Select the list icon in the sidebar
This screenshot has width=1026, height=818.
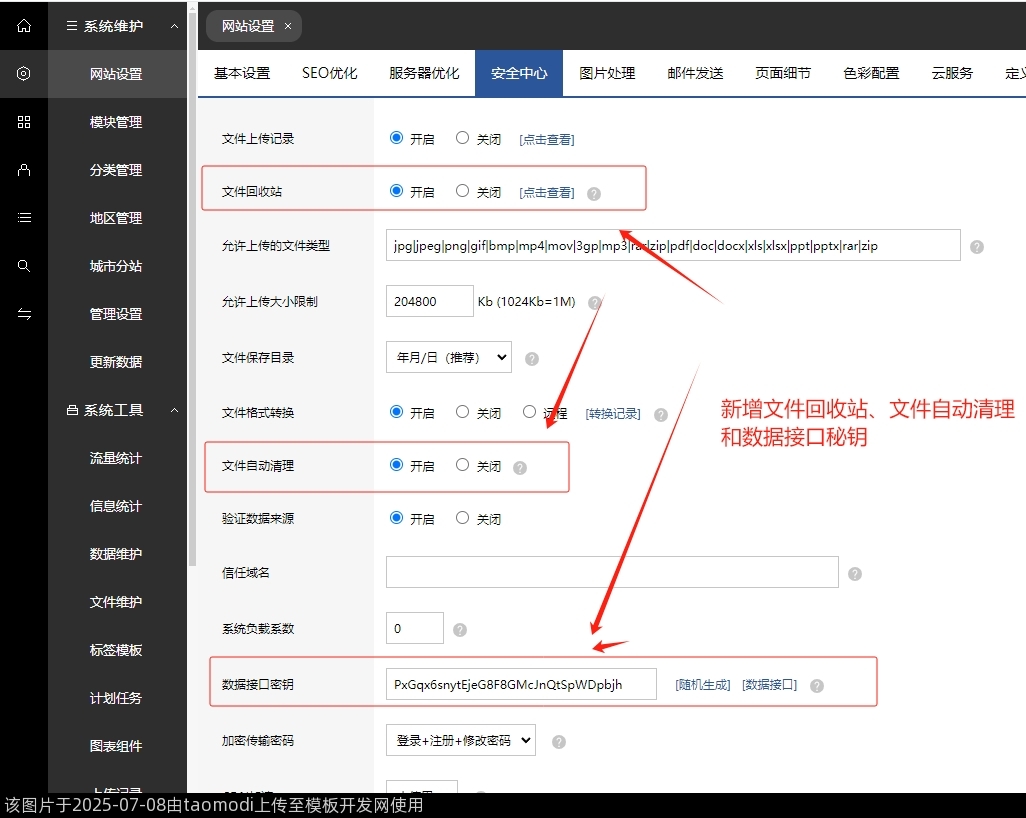(24, 218)
